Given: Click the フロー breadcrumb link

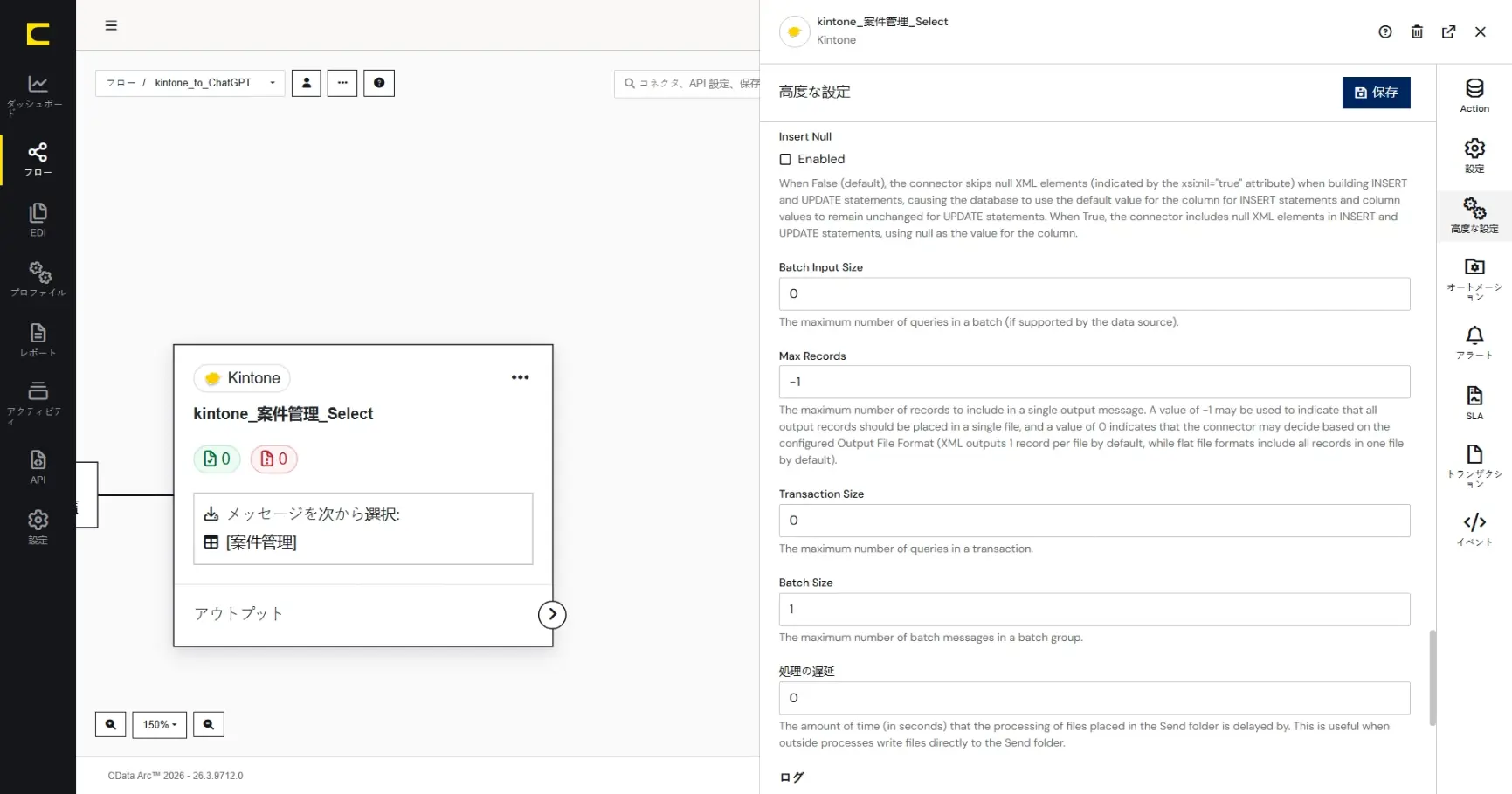Looking at the screenshot, I should coord(121,83).
